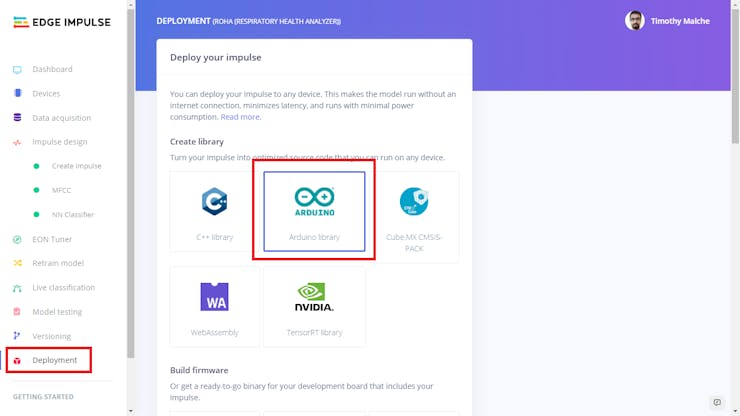
Task: Open the Versioning page
Action: click(51, 336)
